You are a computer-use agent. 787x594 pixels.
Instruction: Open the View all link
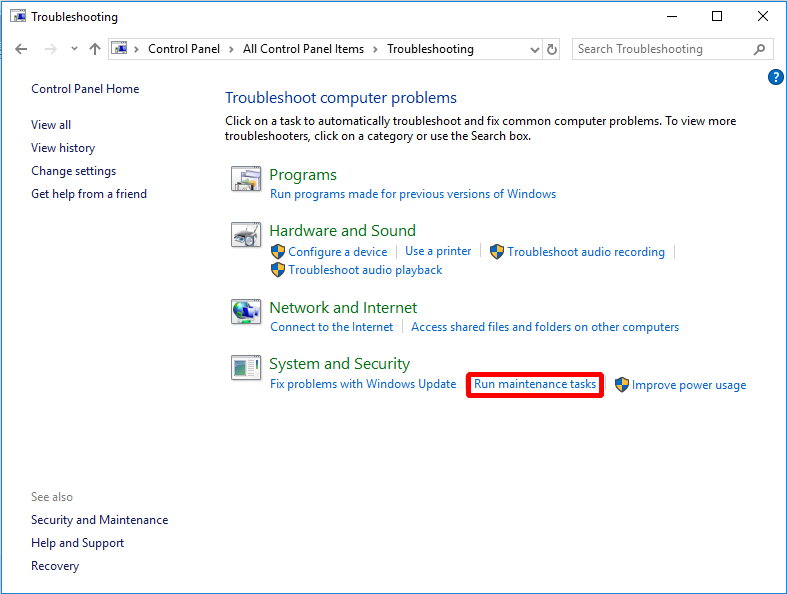click(51, 125)
